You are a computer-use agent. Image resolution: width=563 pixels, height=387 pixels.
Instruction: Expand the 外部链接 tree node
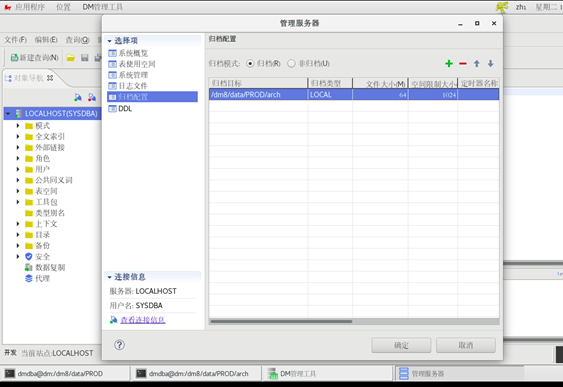click(18, 148)
